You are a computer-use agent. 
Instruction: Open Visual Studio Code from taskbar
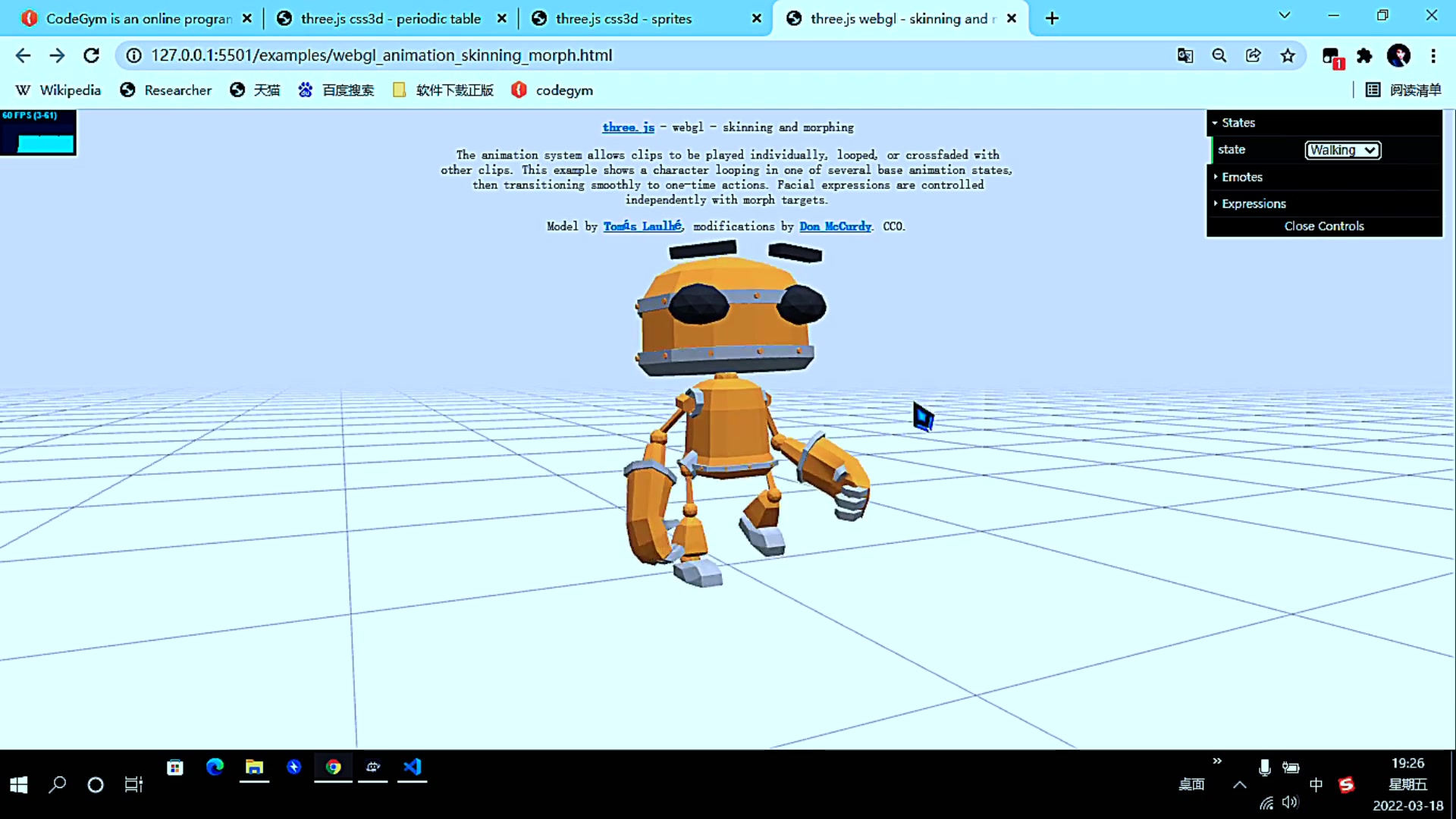click(x=412, y=767)
